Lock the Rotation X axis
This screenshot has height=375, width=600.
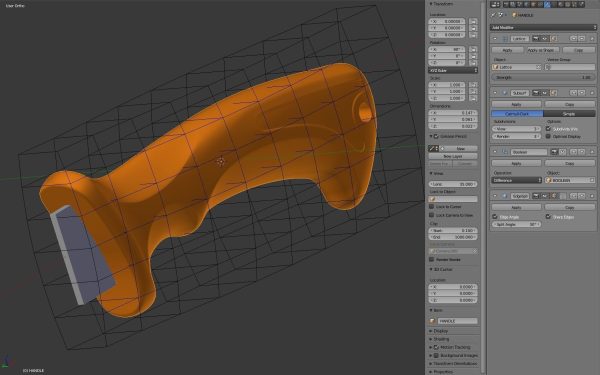[473, 49]
